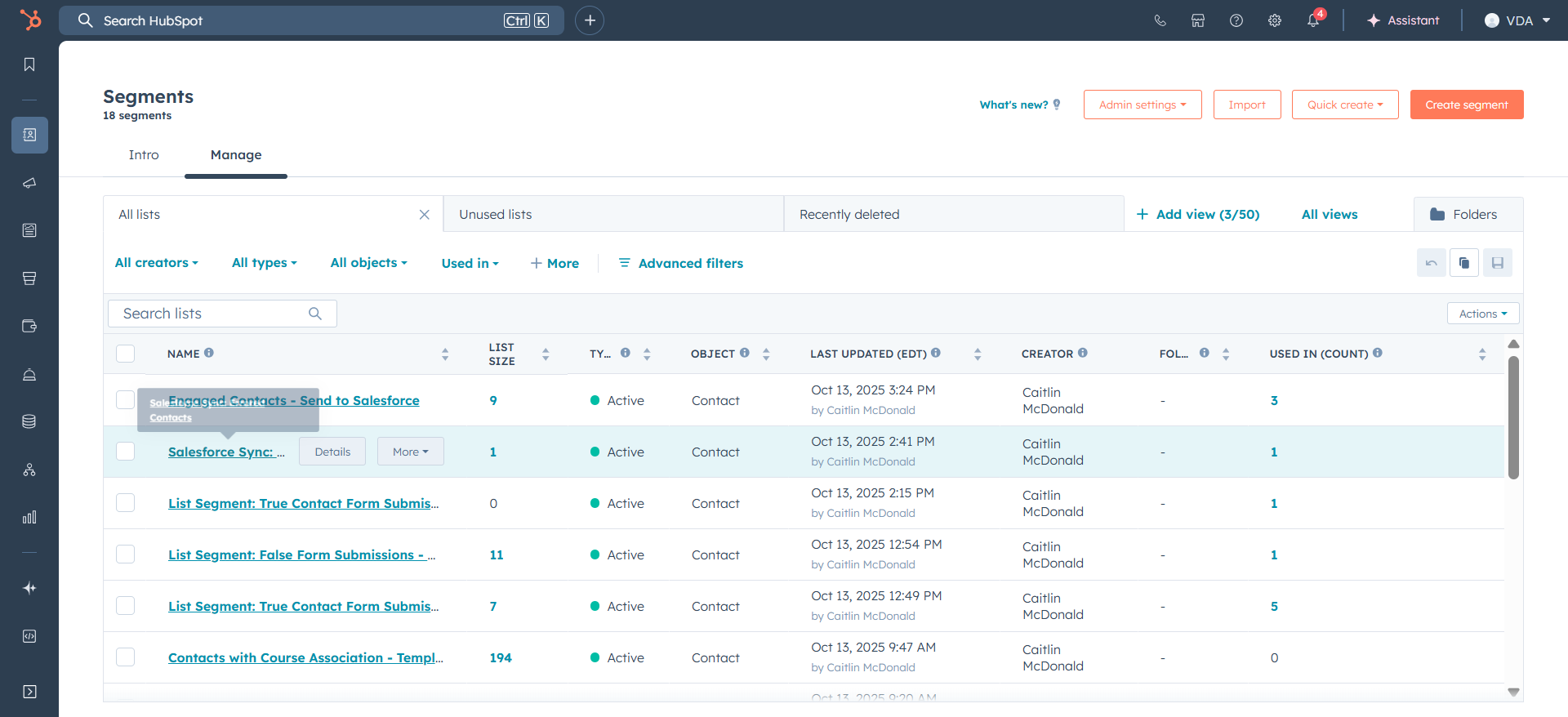Screen dimensions: 1568x717
Task: Click the Create segment button
Action: pos(1467,105)
